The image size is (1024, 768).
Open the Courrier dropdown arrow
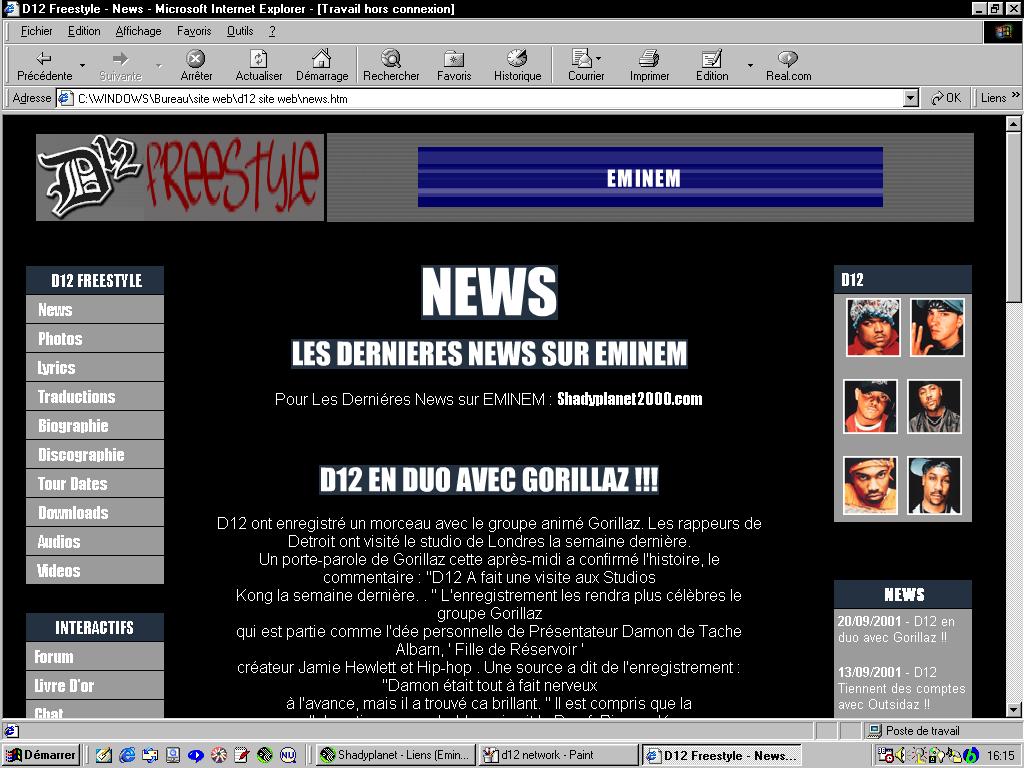tap(598, 58)
